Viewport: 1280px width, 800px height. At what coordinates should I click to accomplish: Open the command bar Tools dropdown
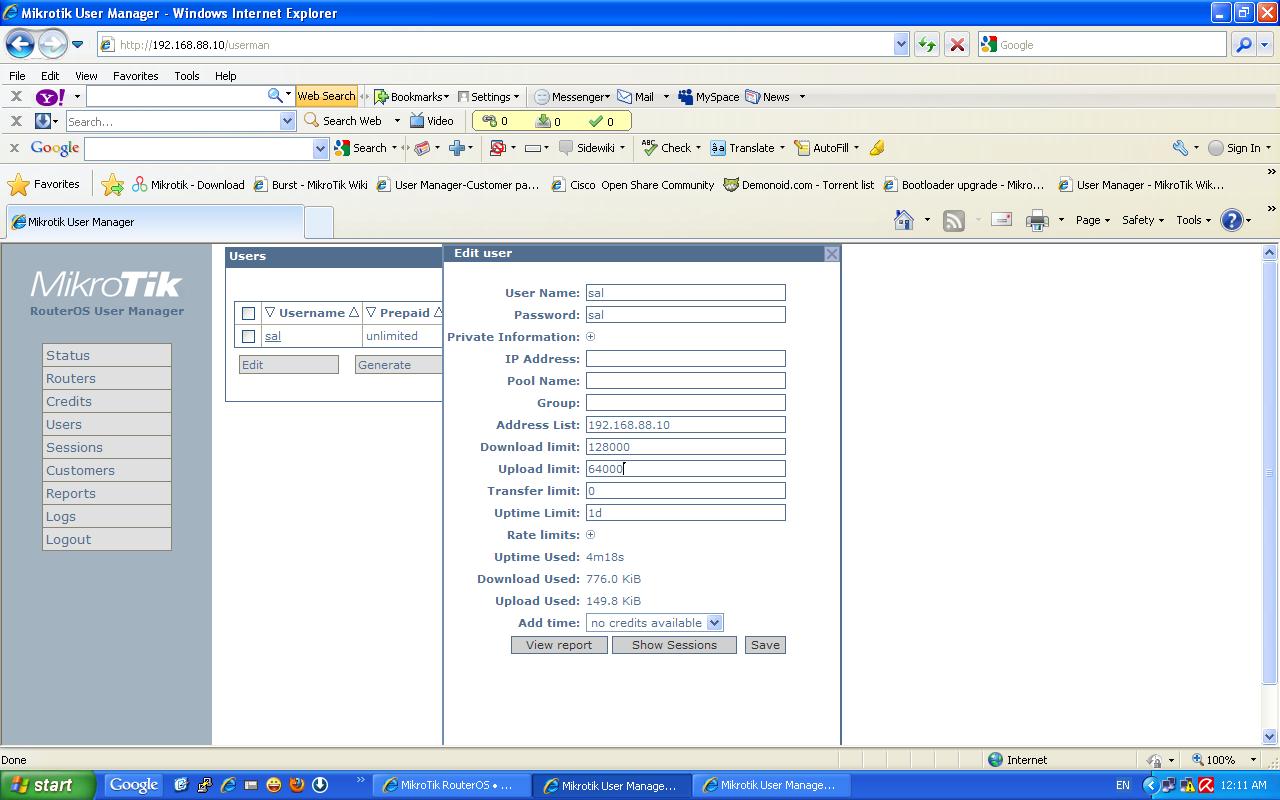pos(1193,220)
